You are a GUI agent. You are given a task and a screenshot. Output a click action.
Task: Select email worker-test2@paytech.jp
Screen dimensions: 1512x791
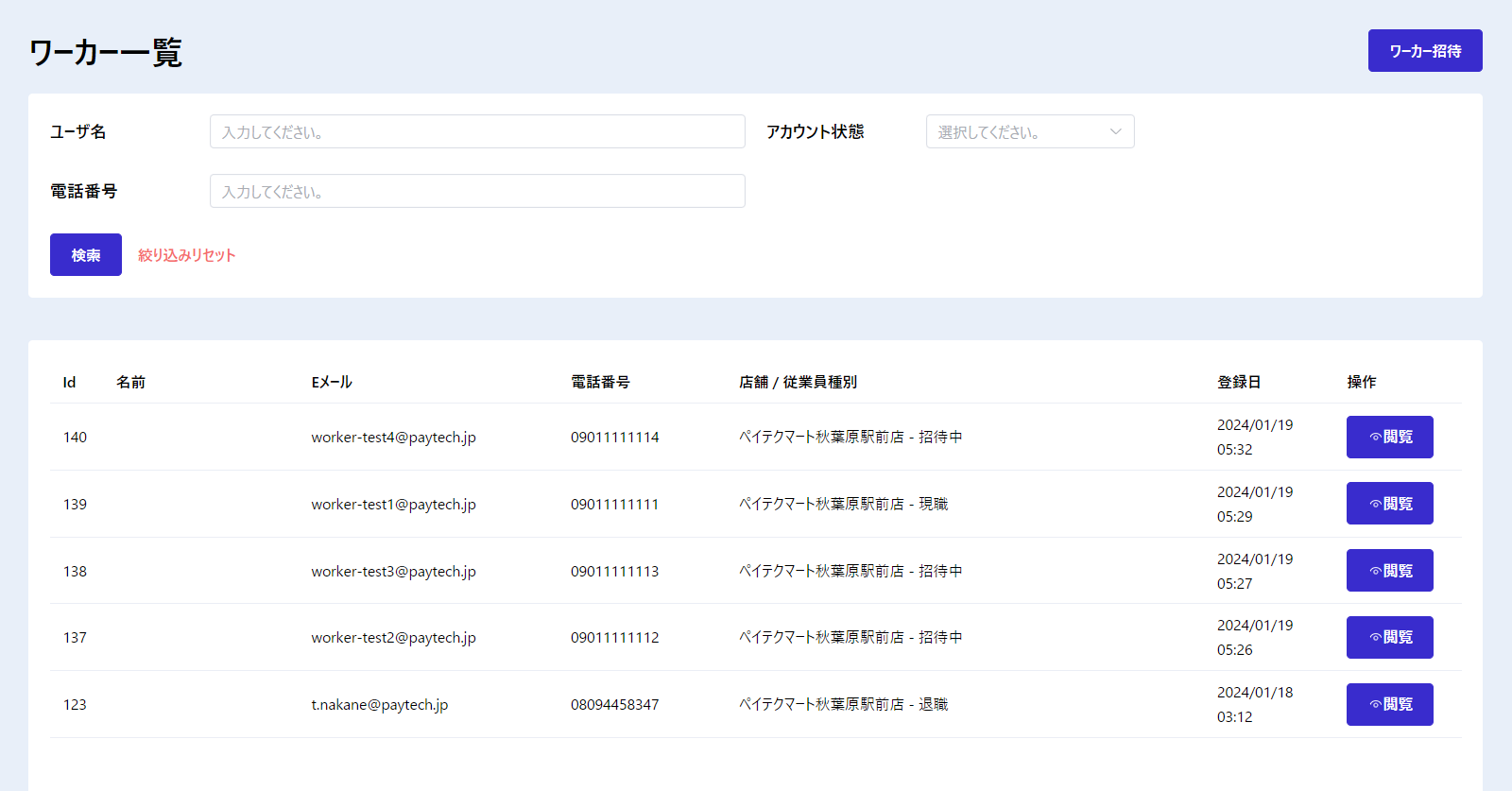394,638
